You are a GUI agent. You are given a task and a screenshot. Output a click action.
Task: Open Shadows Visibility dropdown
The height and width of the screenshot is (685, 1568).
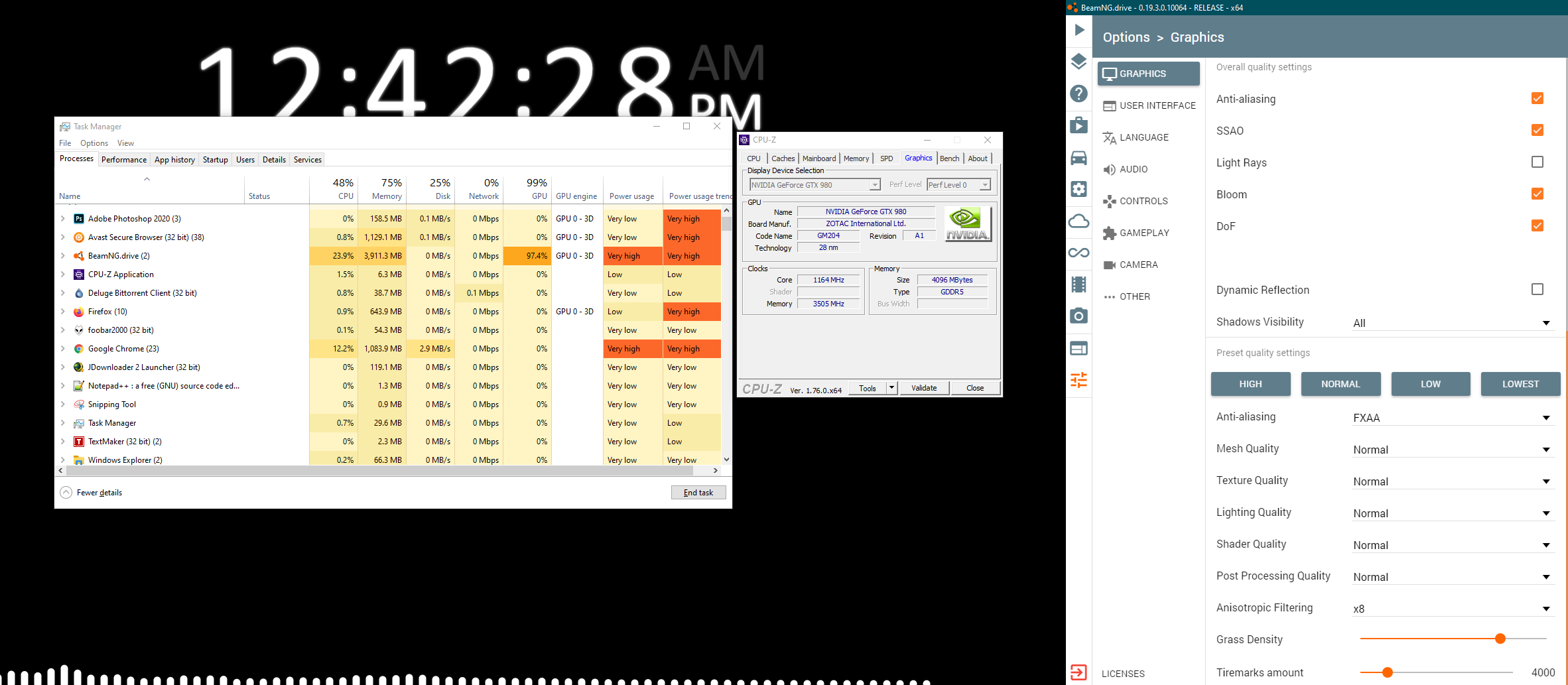(x=1453, y=323)
